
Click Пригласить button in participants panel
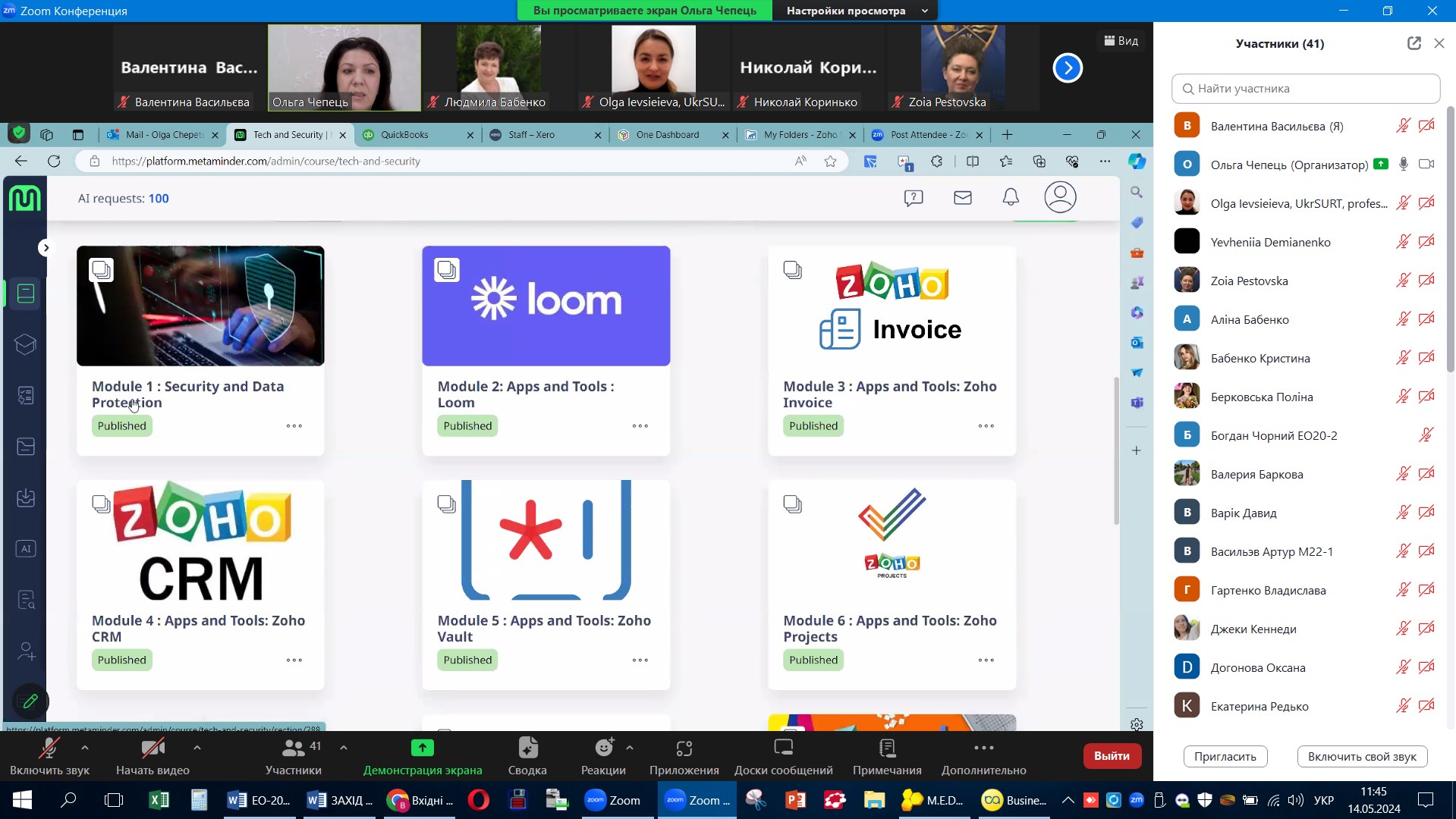tap(1225, 757)
